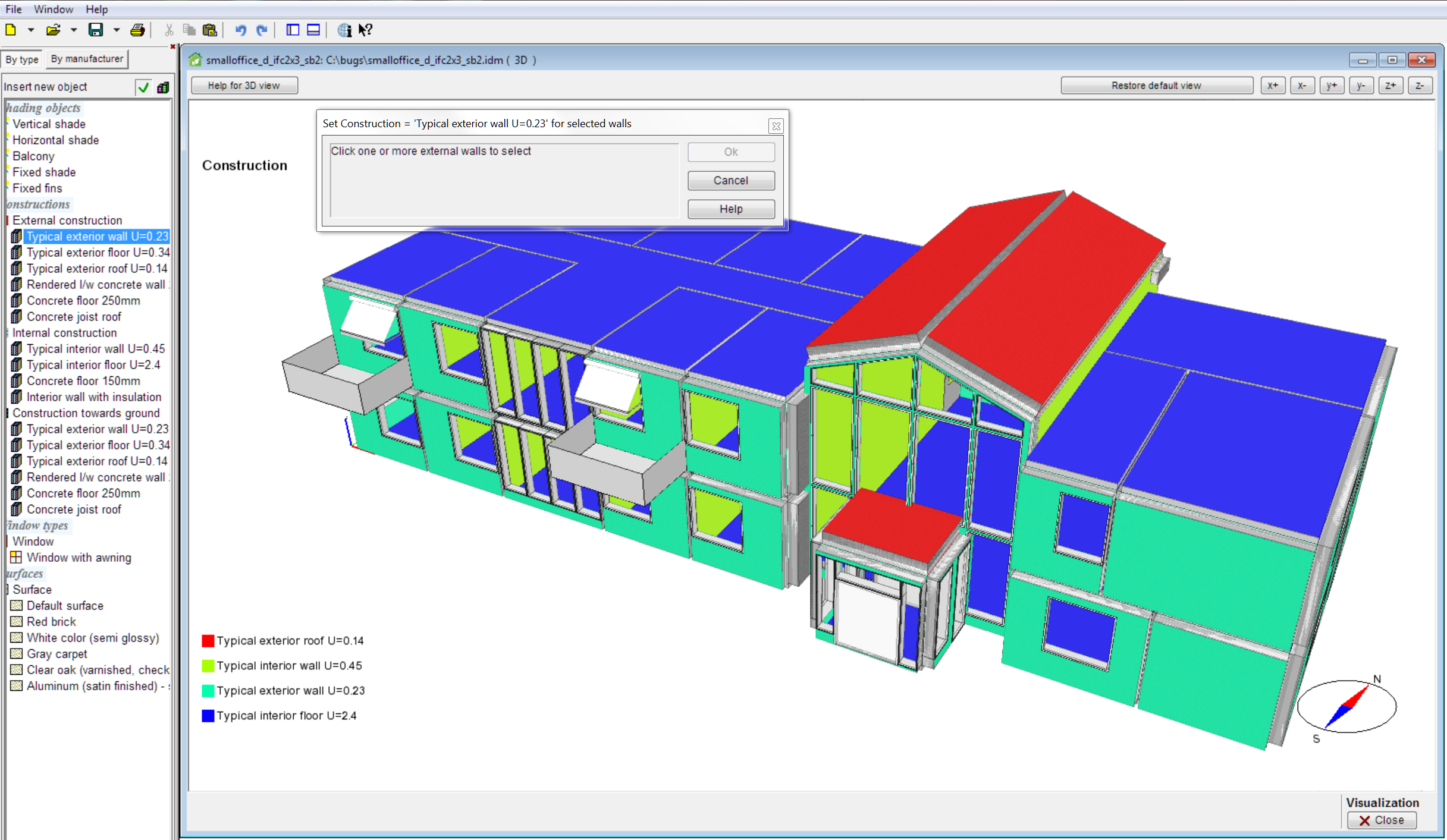
Task: Click the Undo arrow icon
Action: [240, 30]
